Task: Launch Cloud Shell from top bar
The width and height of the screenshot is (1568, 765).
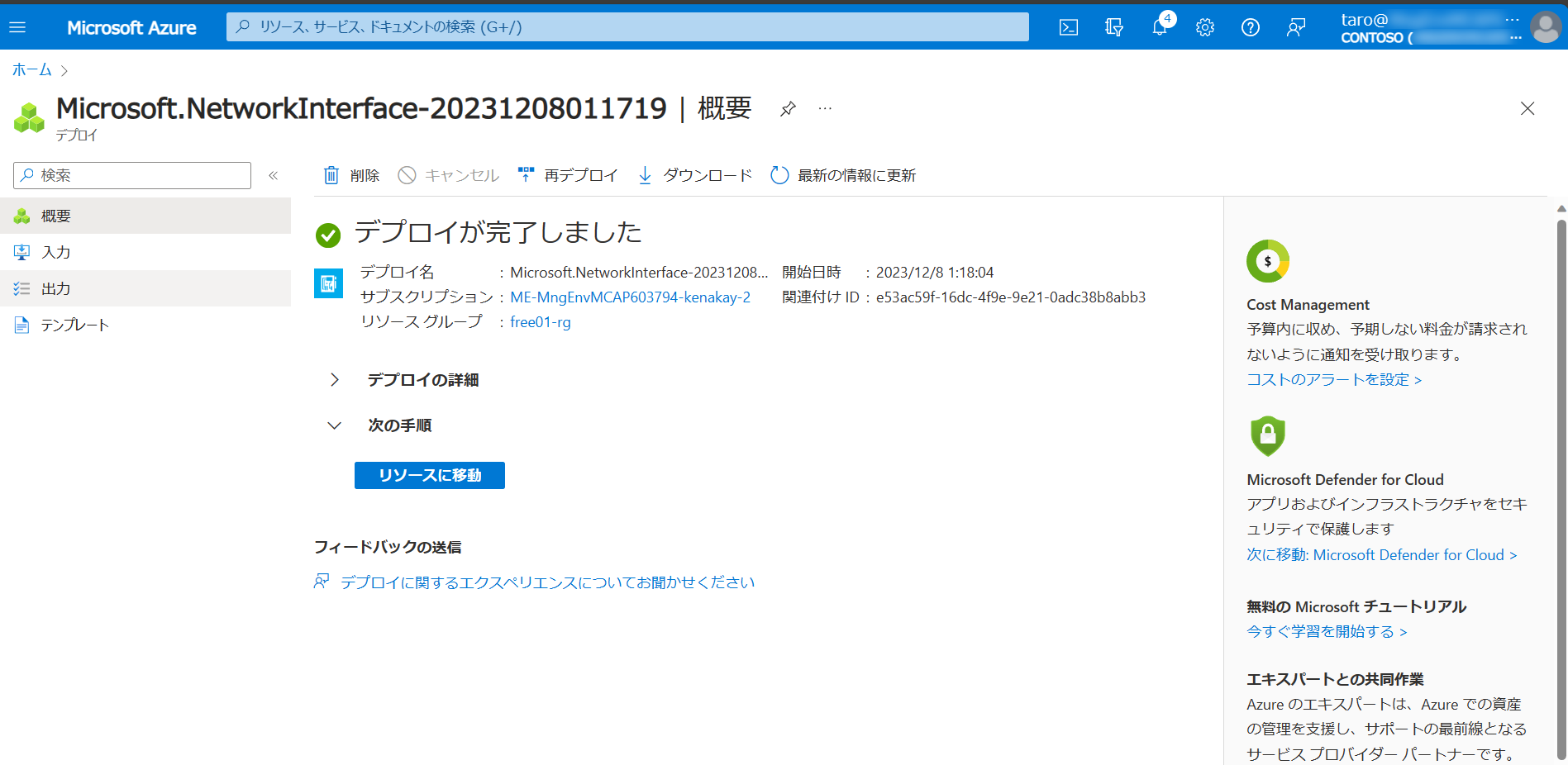Action: coord(1068,27)
